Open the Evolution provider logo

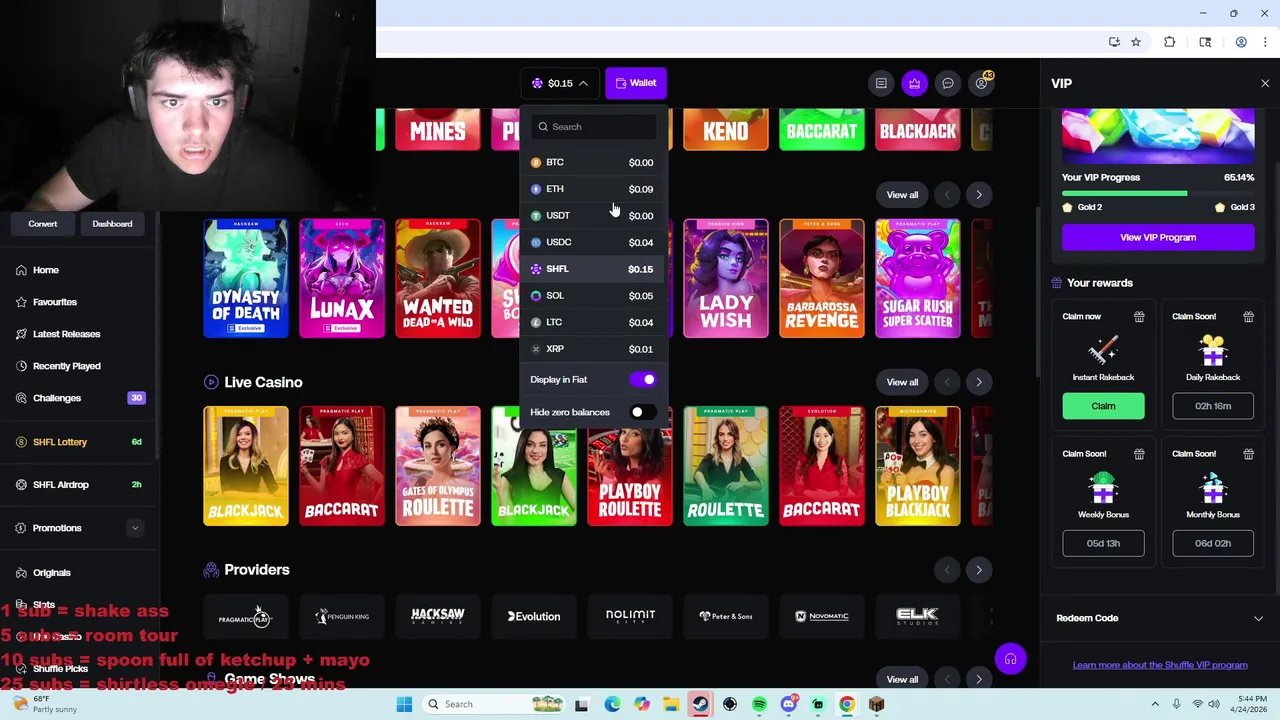tap(534, 616)
